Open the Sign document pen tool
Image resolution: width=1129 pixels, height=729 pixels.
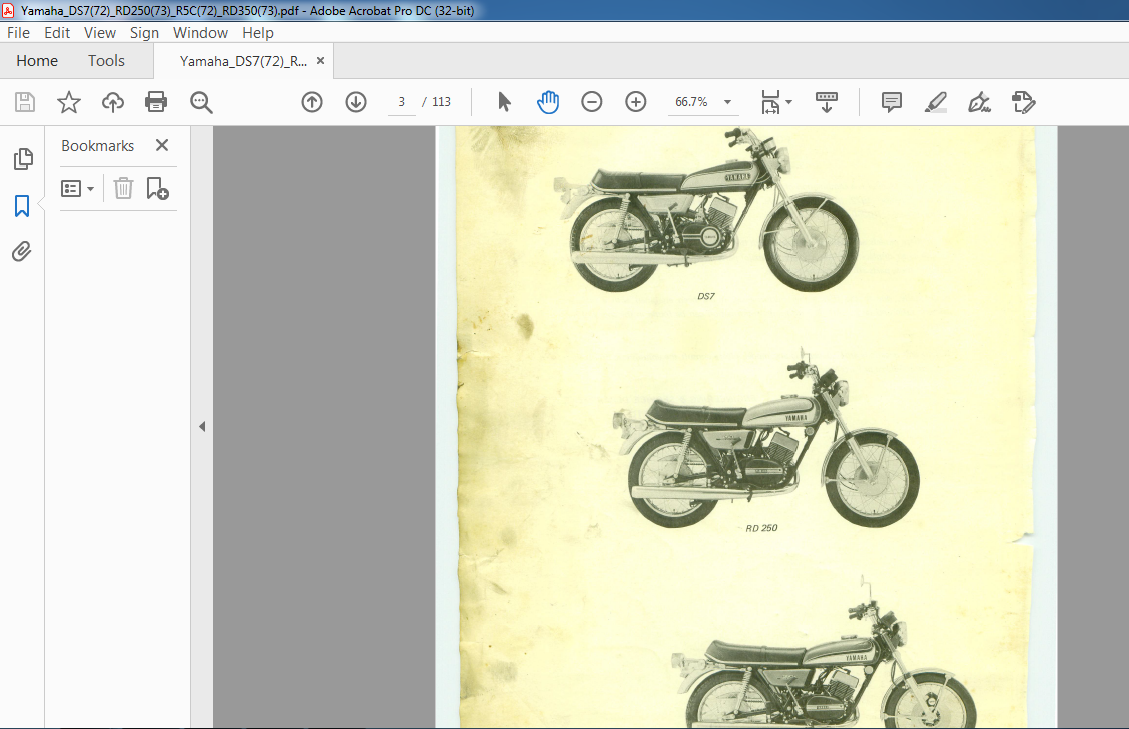click(x=979, y=102)
